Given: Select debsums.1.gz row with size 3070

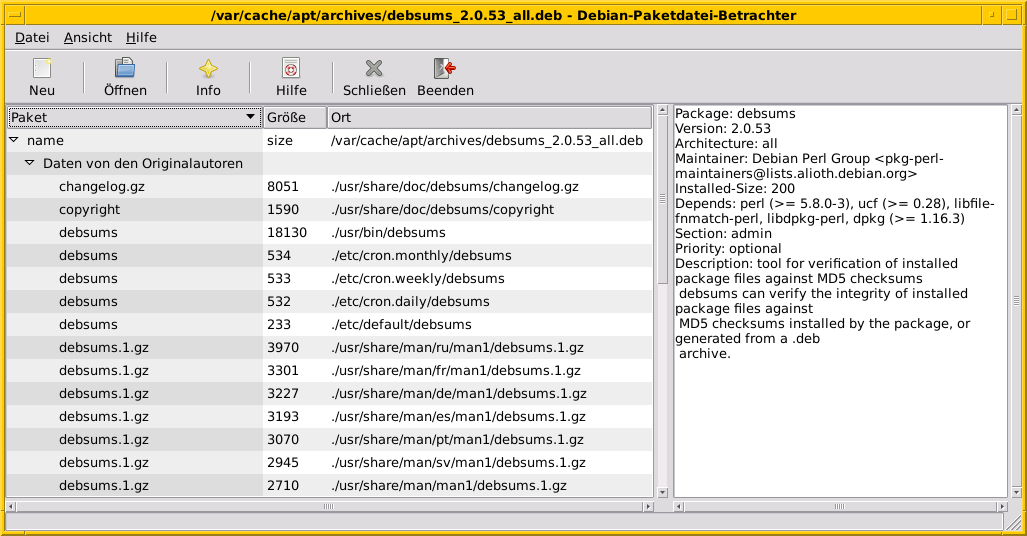Looking at the screenshot, I should 329,439.
